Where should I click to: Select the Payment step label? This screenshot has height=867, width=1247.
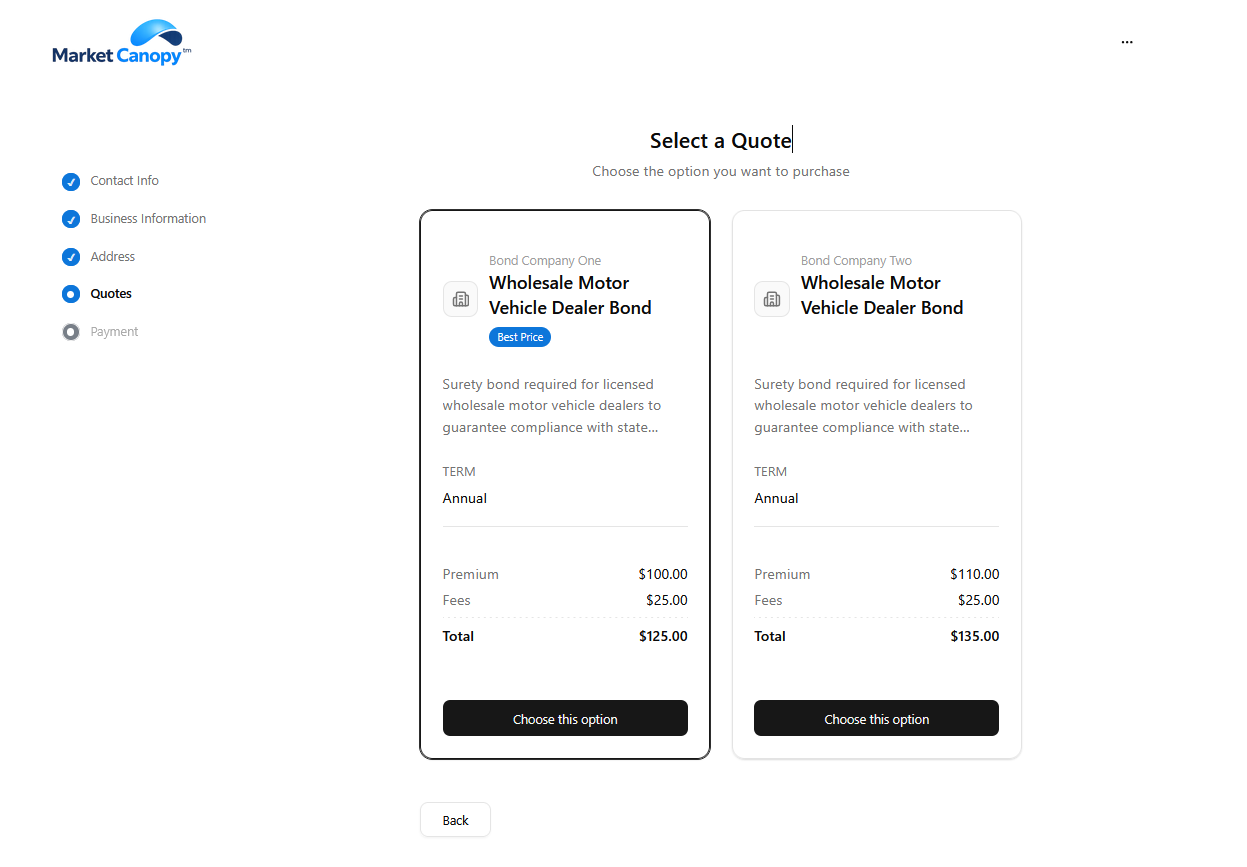pos(114,332)
